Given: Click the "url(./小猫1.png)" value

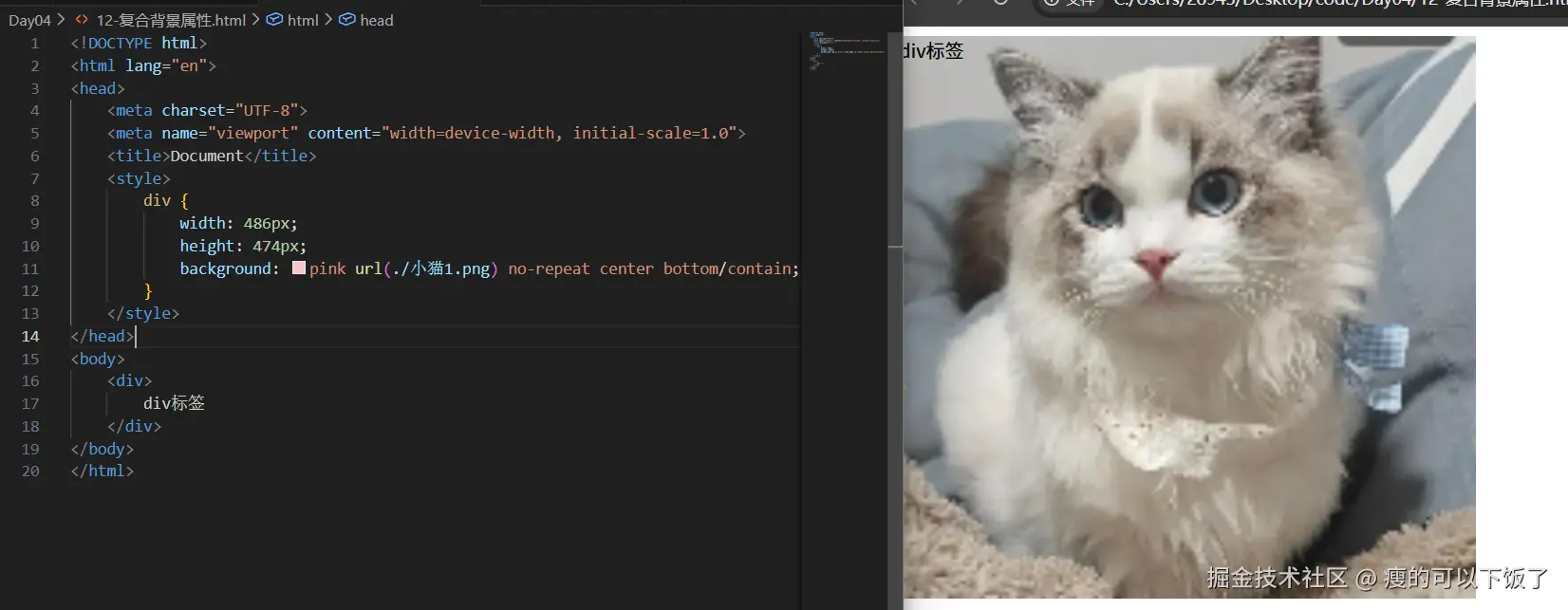Looking at the screenshot, I should coord(426,269).
